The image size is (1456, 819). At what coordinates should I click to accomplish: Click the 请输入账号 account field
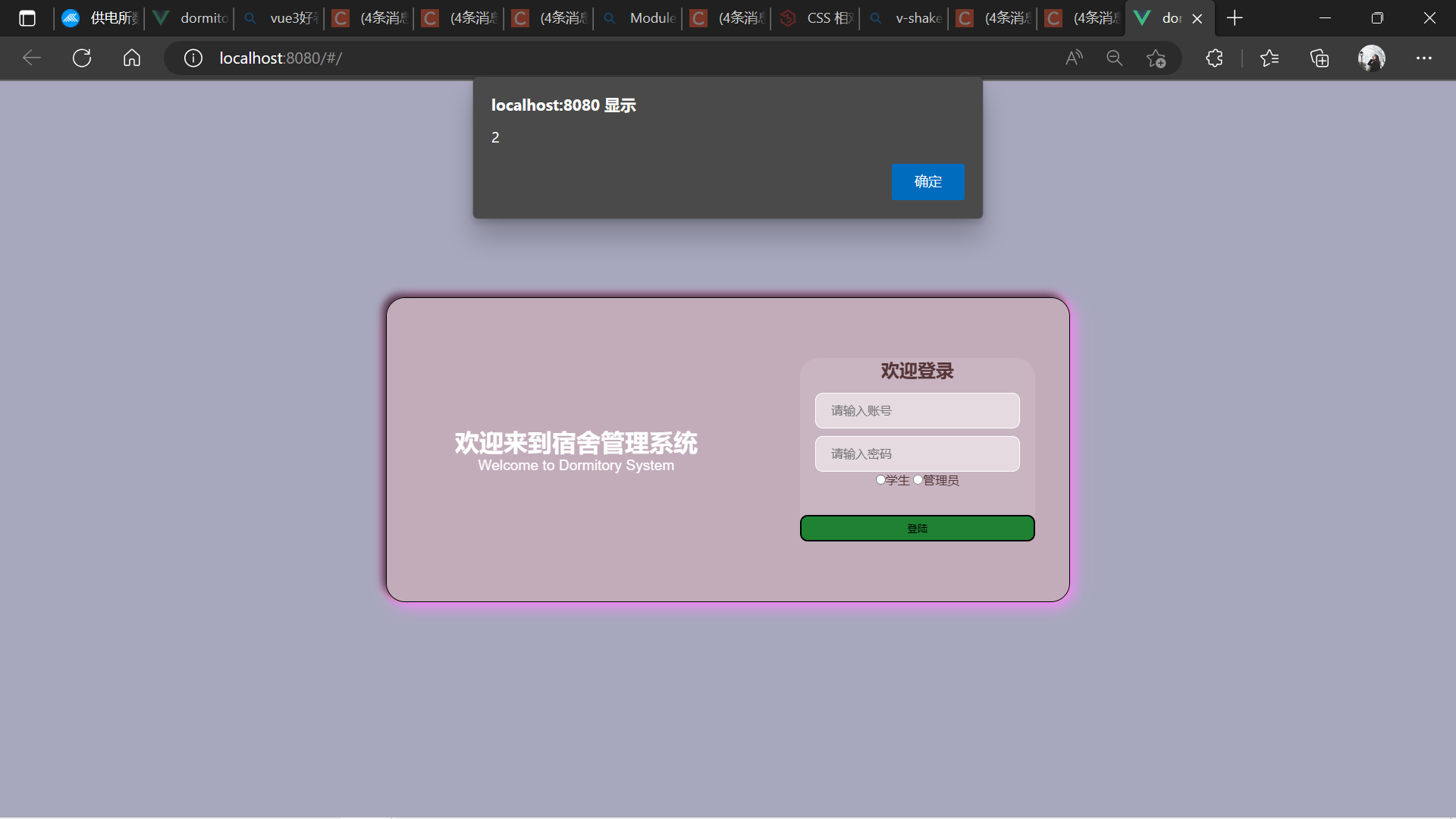tap(917, 410)
